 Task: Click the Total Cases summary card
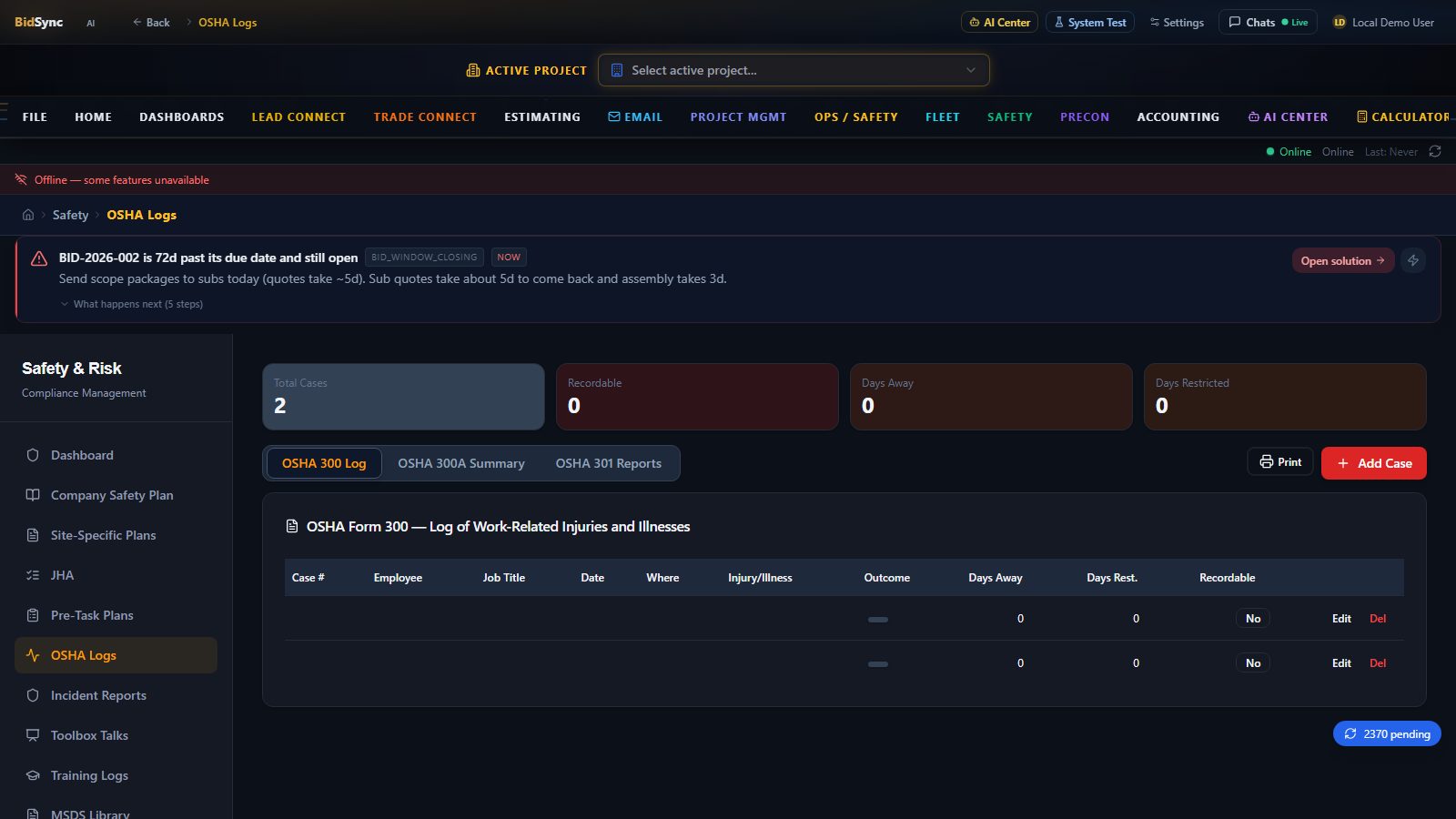403,397
